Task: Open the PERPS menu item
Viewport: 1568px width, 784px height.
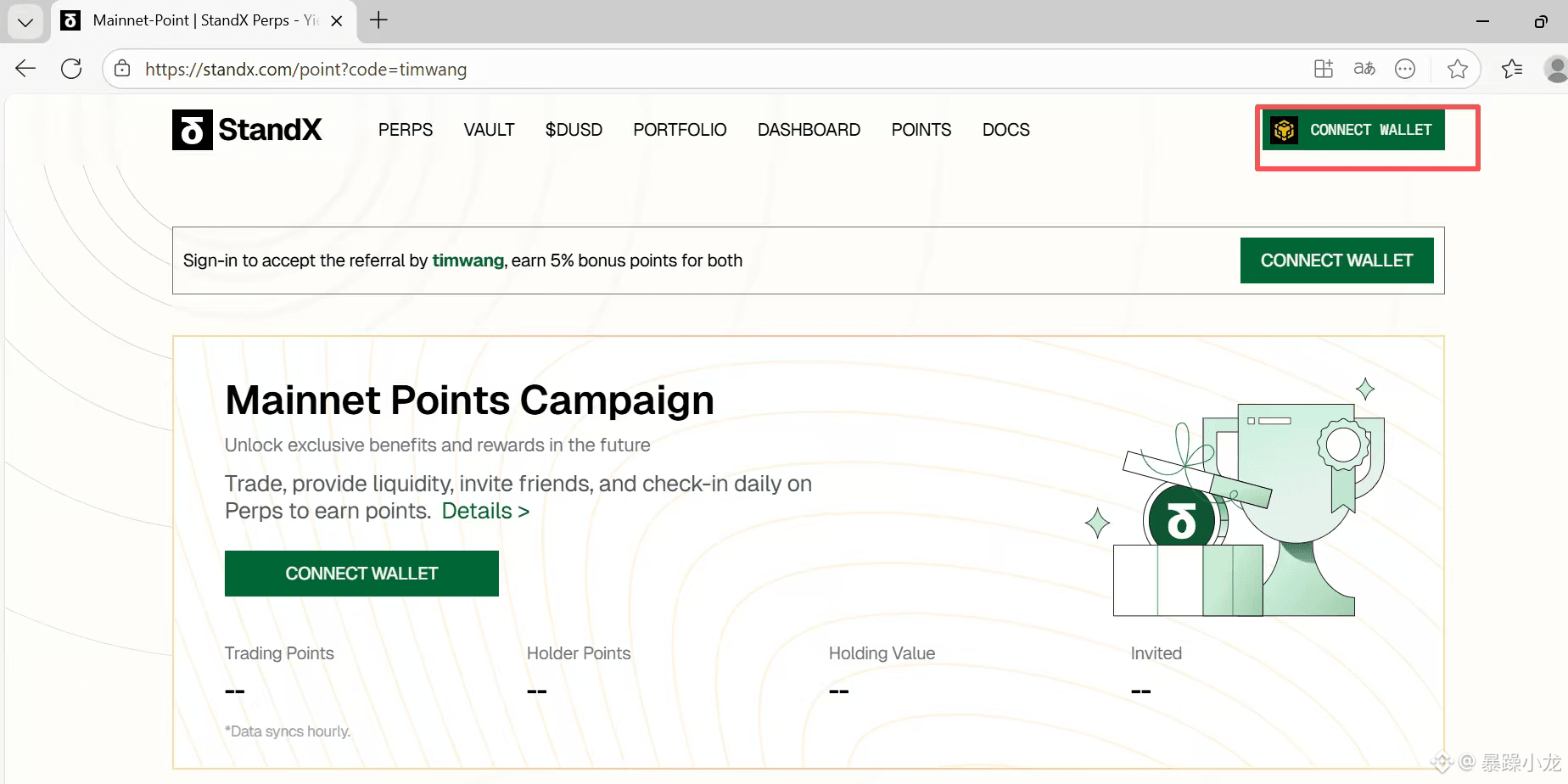Action: click(406, 130)
